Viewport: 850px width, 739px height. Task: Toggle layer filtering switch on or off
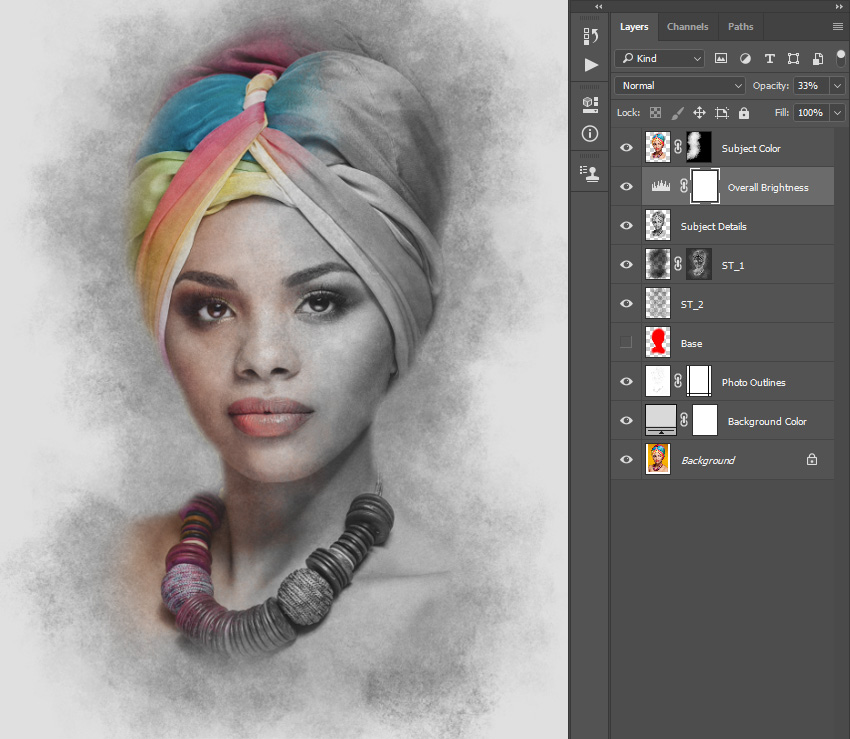coord(841,58)
